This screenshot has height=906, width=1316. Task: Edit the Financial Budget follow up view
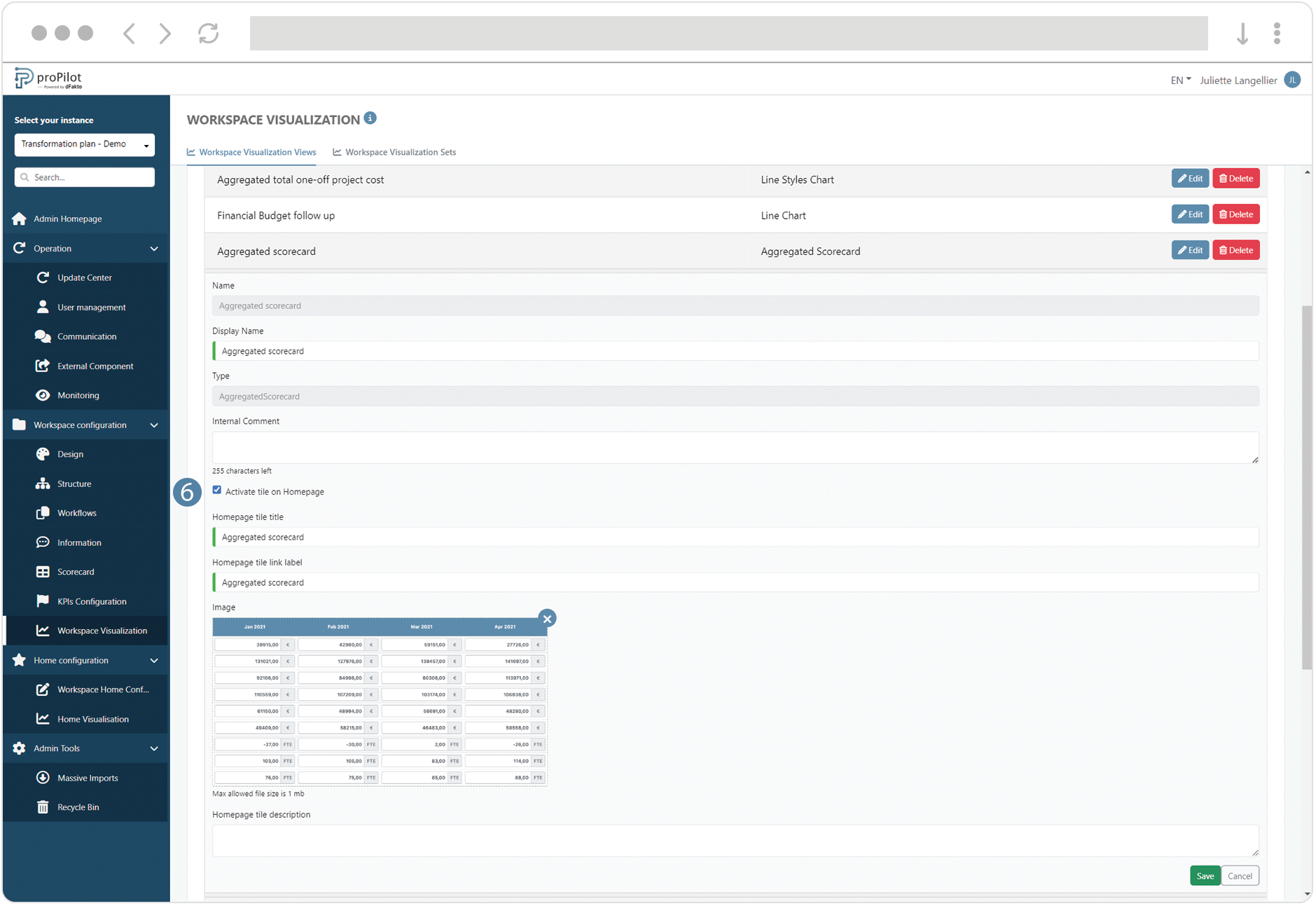point(1189,214)
